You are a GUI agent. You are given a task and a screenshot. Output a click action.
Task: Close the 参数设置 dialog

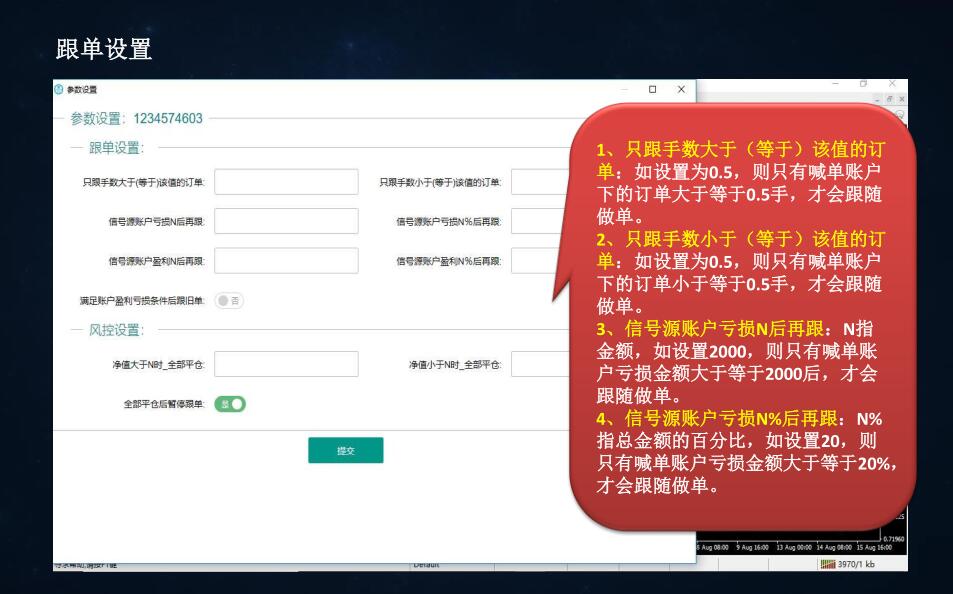point(681,90)
